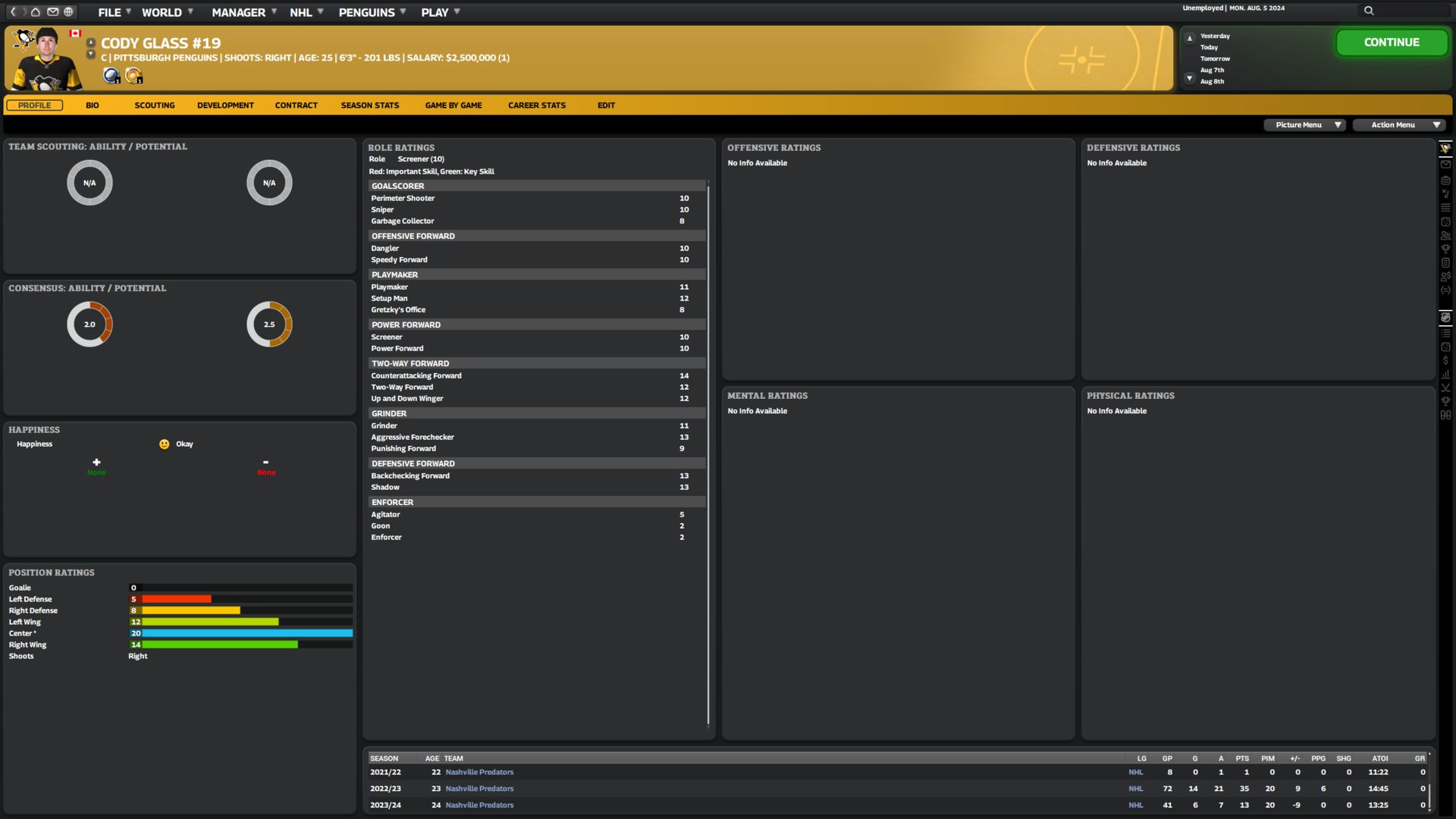The image size is (1456, 819).
Task: Switch to the CONTRACT tab
Action: (297, 105)
